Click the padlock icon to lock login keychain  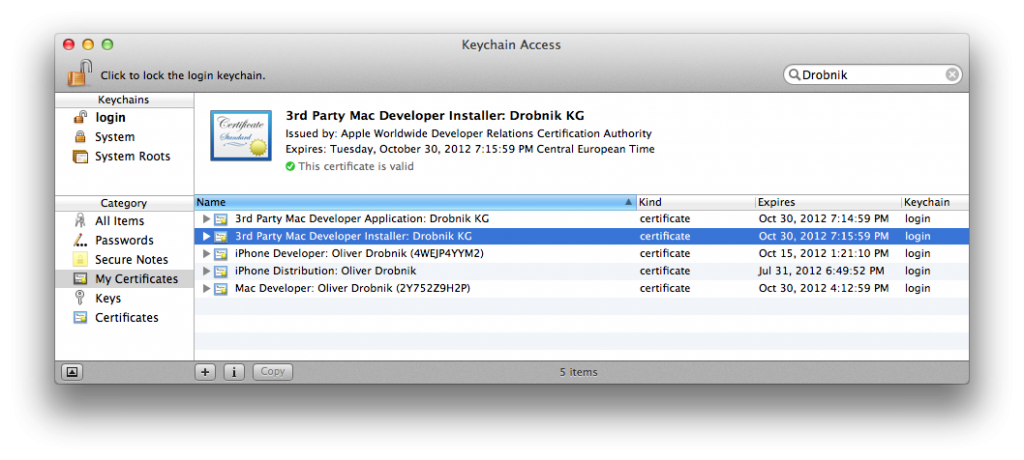[x=79, y=73]
